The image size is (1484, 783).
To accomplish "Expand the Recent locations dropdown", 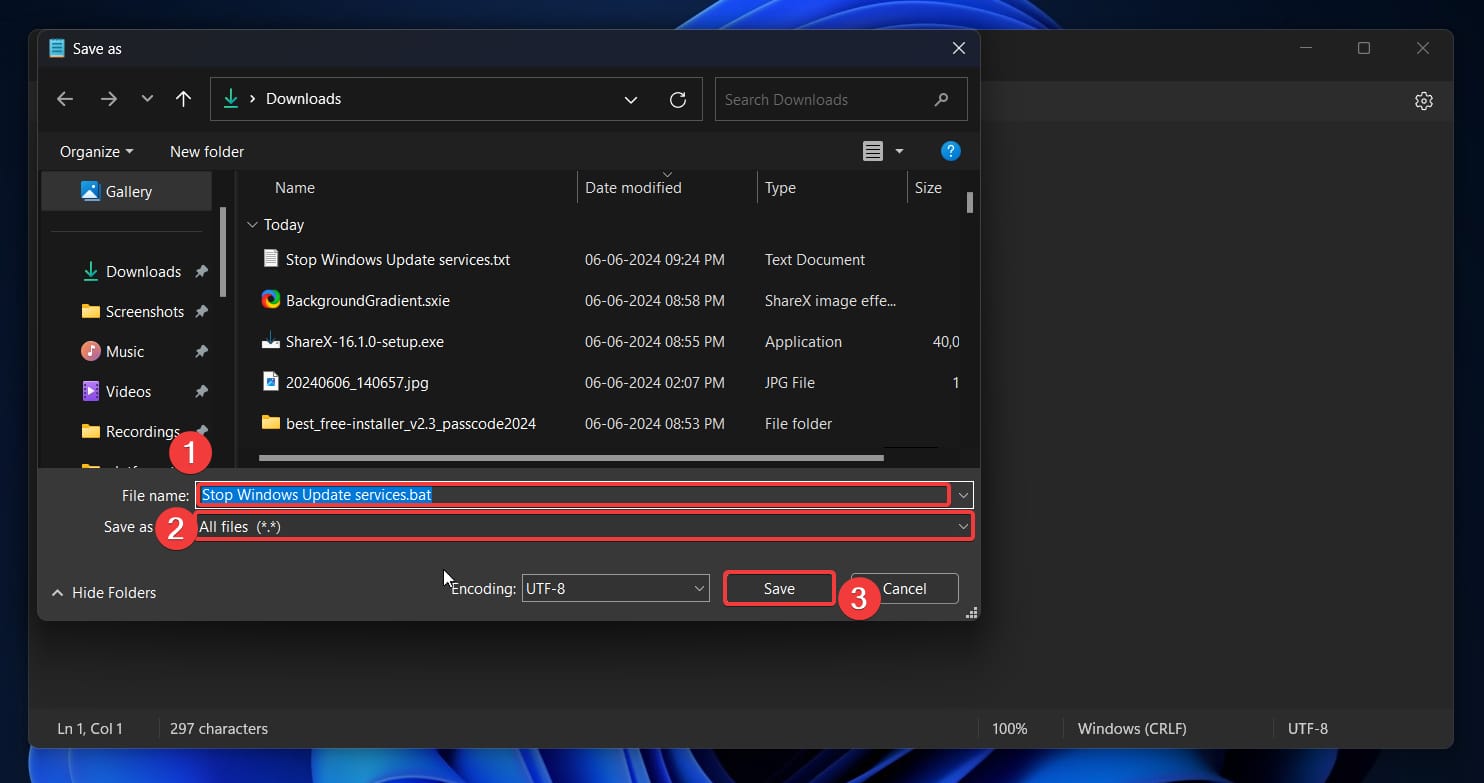I will click(147, 99).
